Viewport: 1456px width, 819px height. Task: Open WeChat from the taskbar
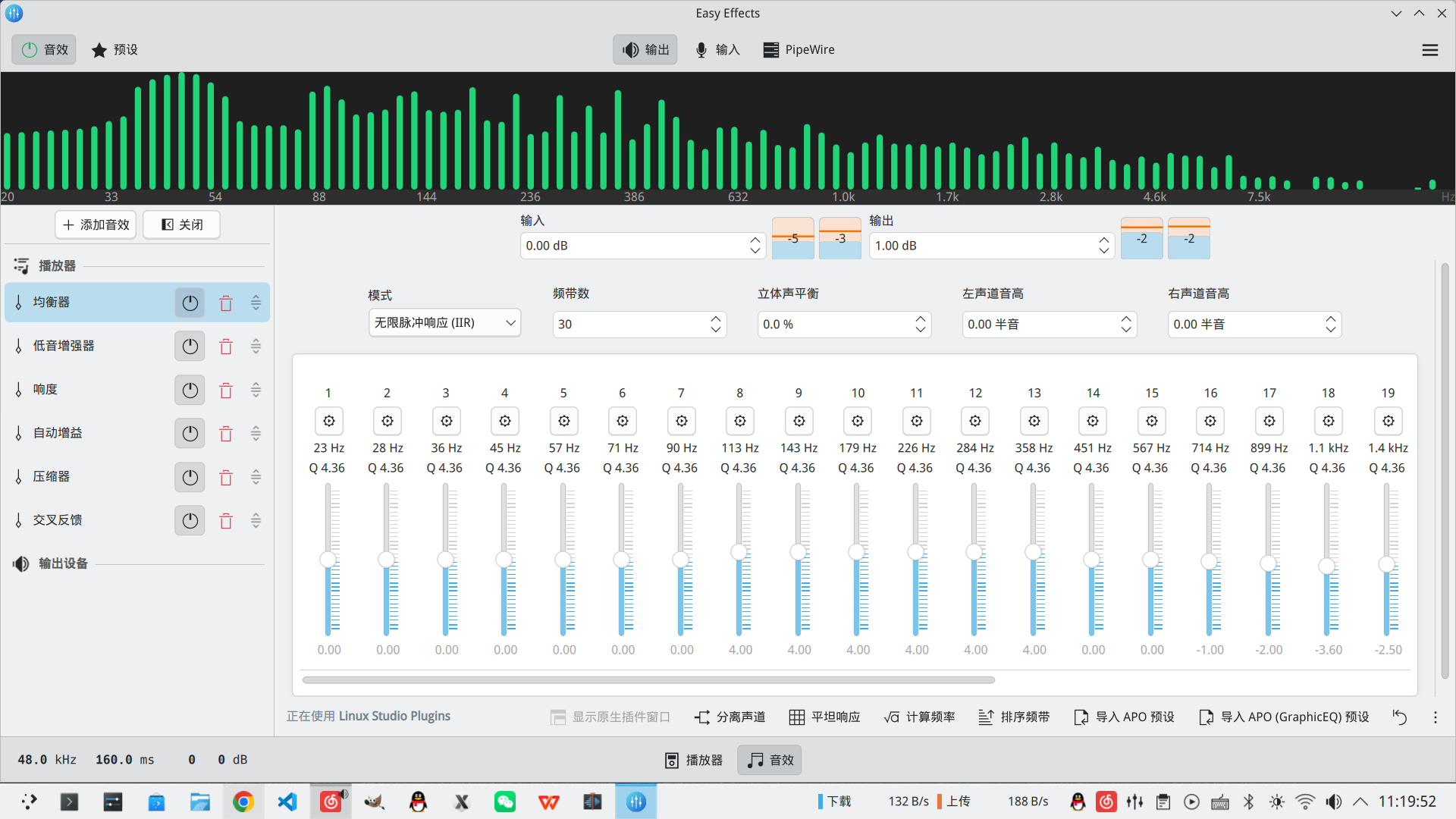pyautogui.click(x=505, y=802)
